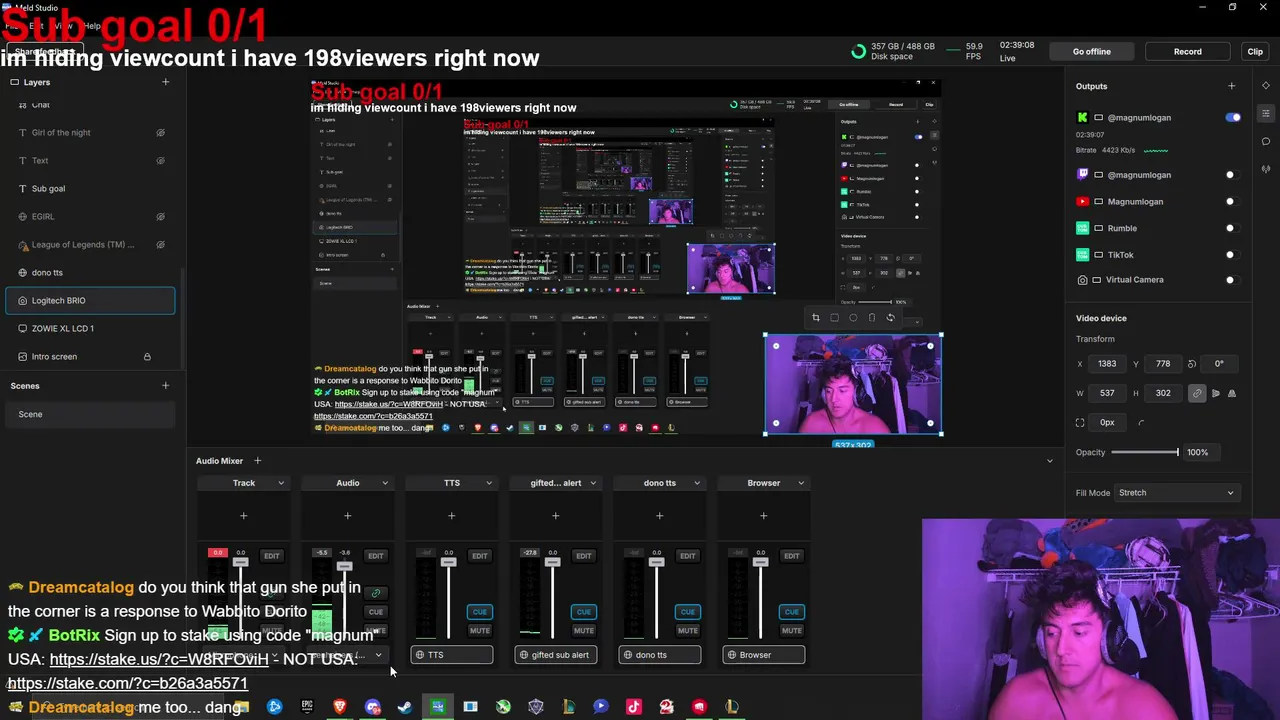The image size is (1280, 720).
Task: Click the Record button
Action: (x=1188, y=51)
